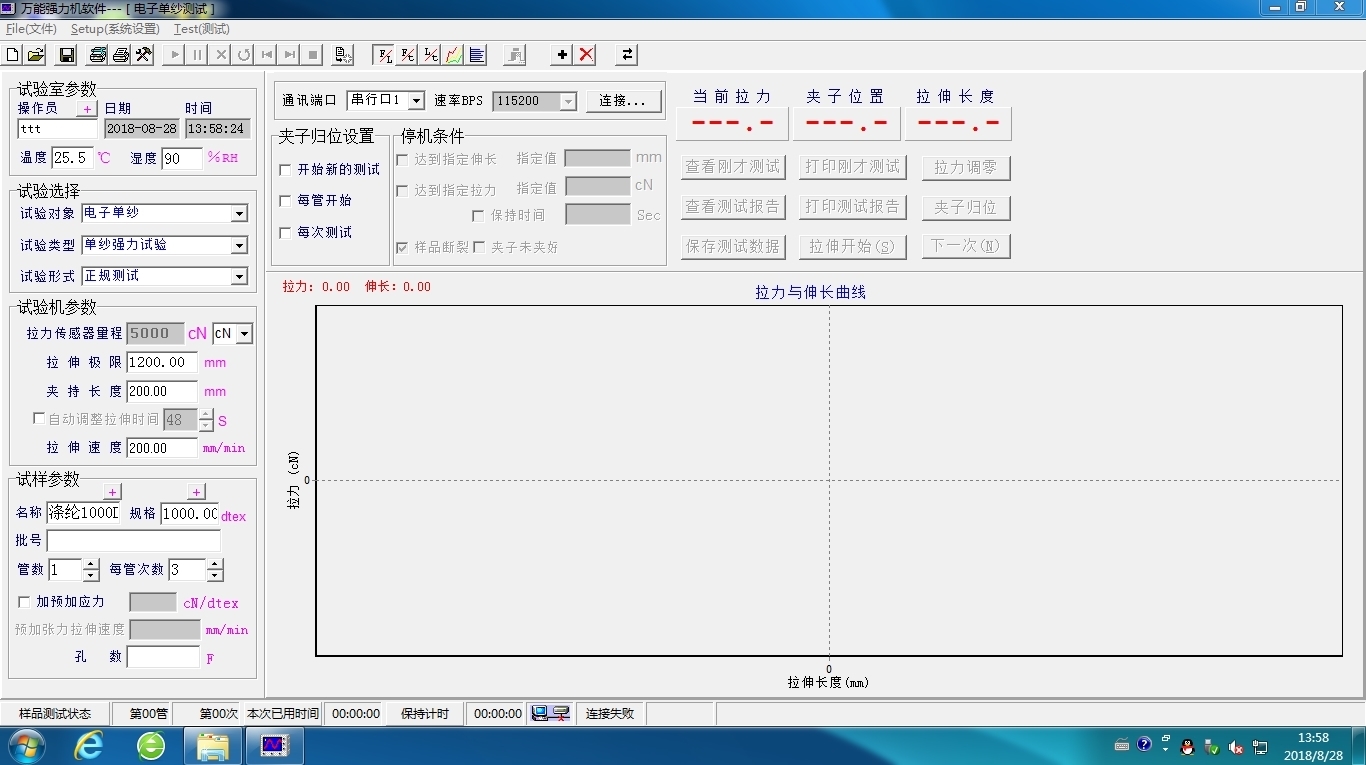Toggle the 每管开始 checkbox
This screenshot has width=1366, height=765.
[286, 201]
